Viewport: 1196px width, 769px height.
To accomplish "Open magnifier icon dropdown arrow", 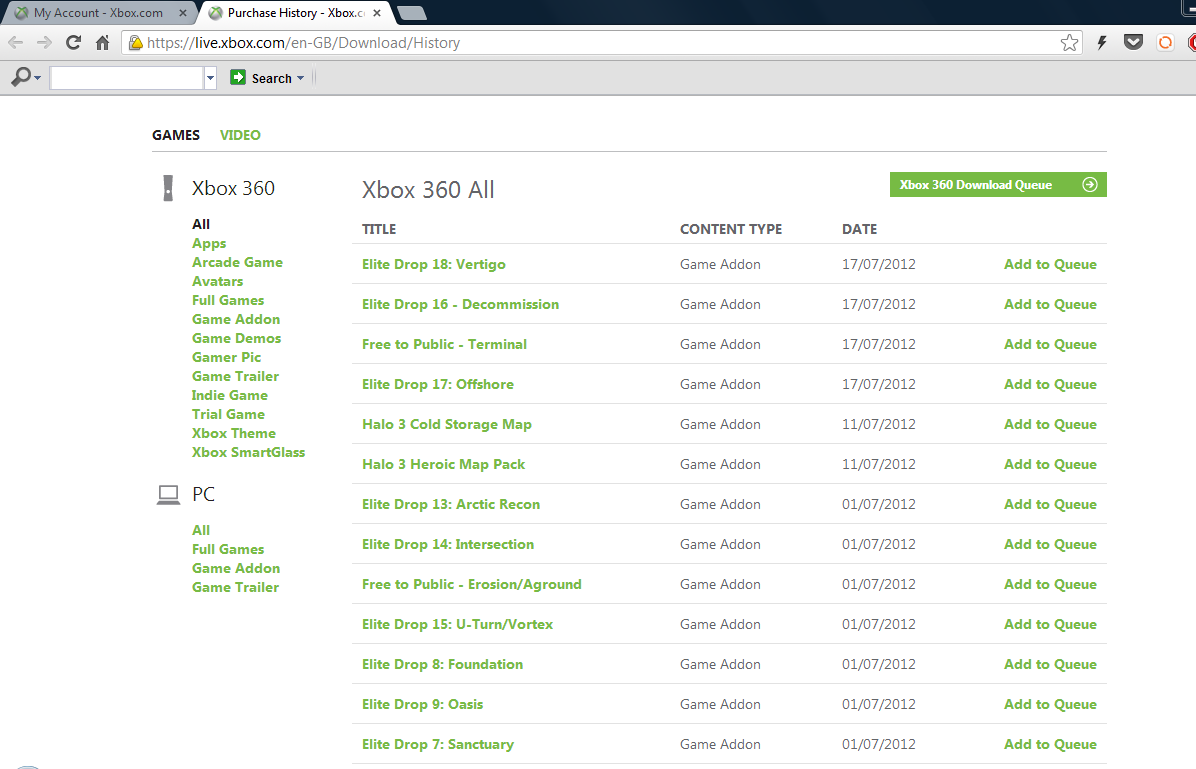I will tap(37, 78).
